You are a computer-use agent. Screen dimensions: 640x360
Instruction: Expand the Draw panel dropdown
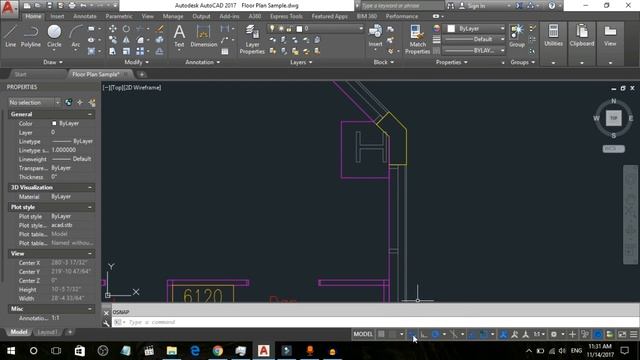click(53, 62)
